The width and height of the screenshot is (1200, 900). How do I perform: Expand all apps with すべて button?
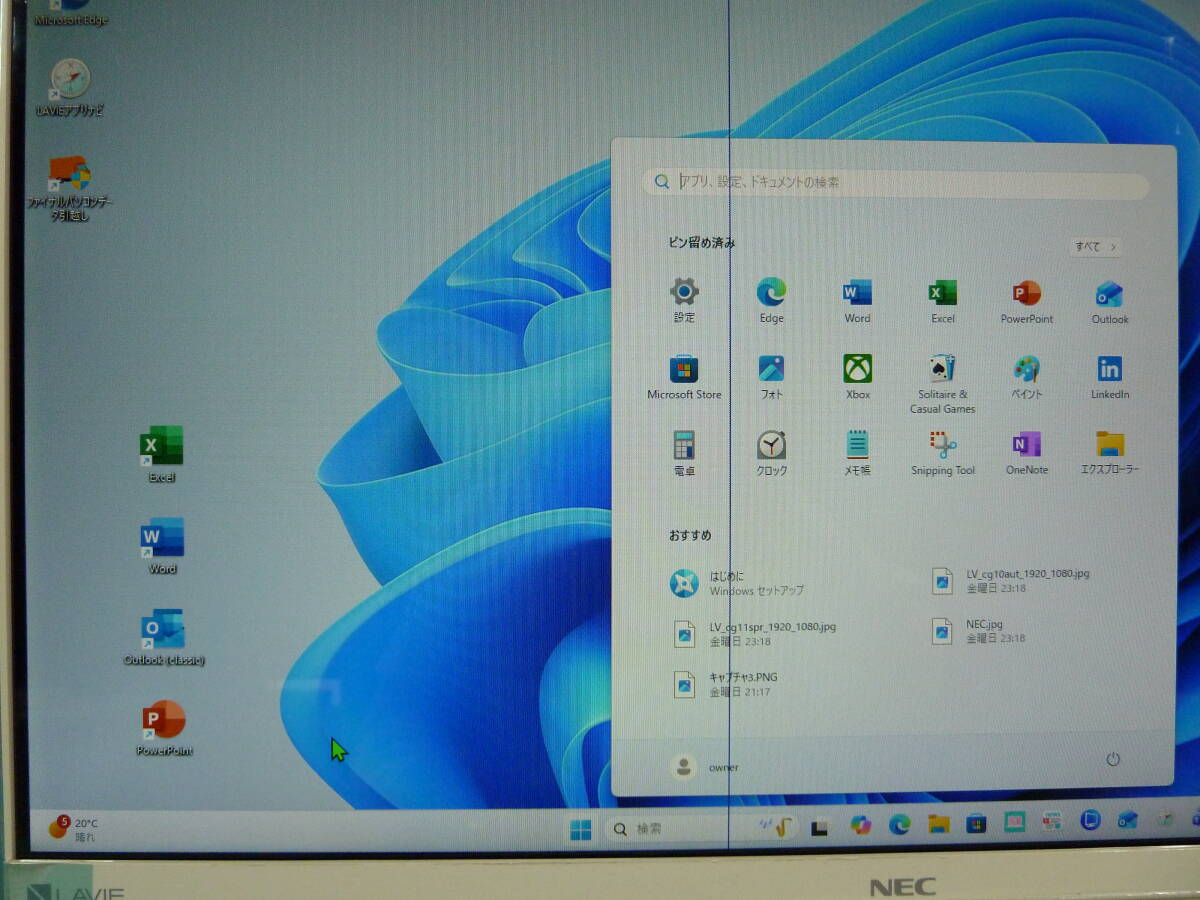pyautogui.click(x=1094, y=247)
